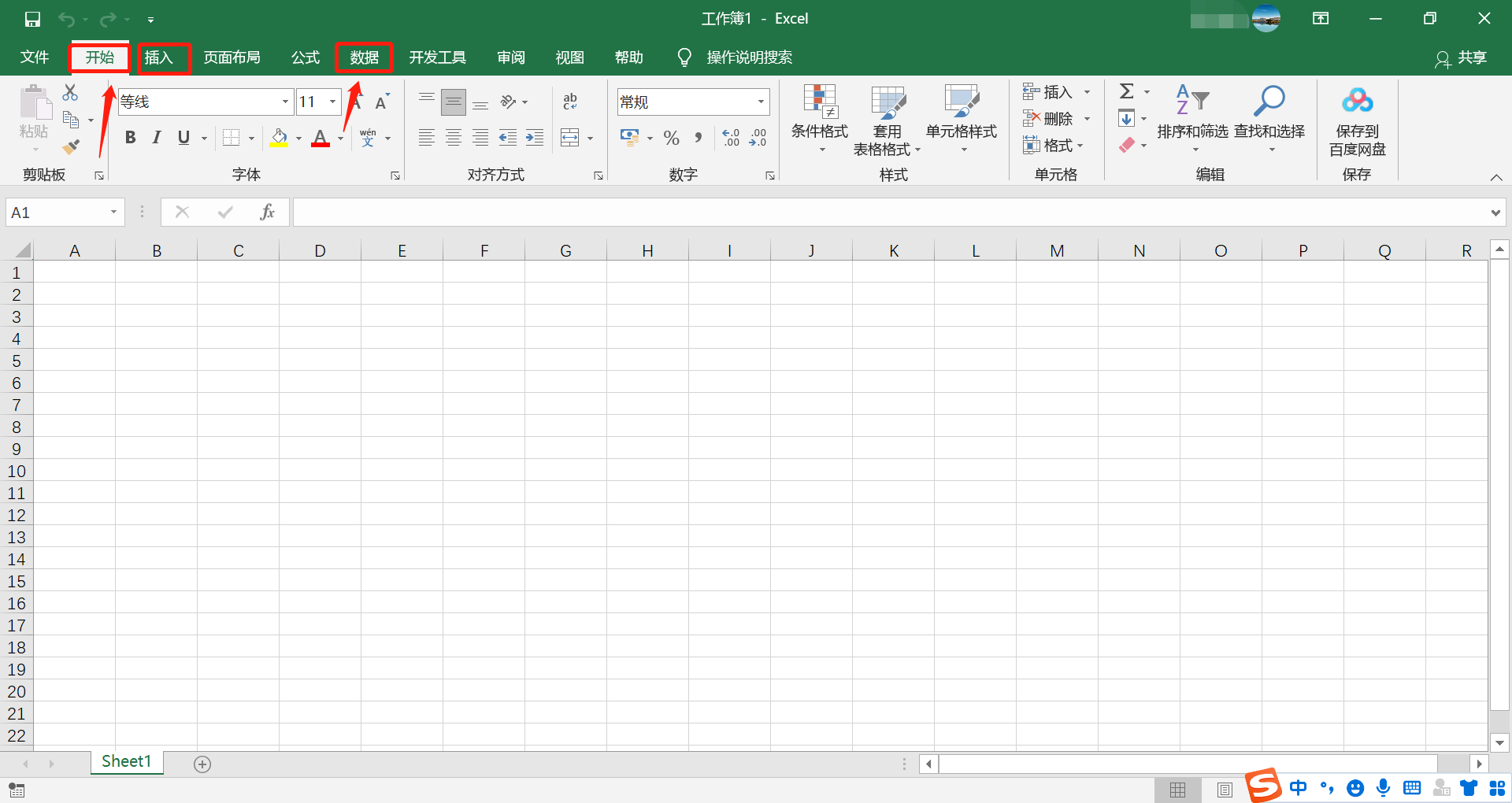Collapse the ribbon with the caret
Viewport: 1512px width, 803px height.
pos(1496,177)
